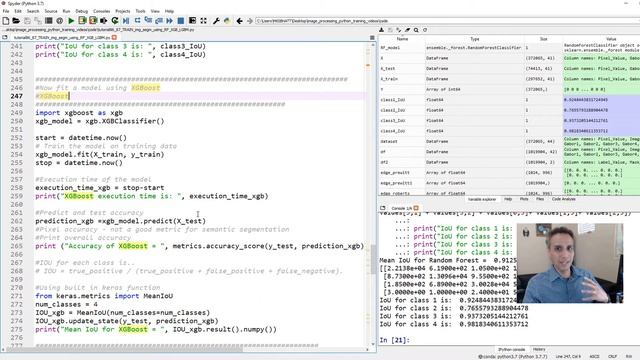Browse console tabs icon
The image size is (640, 360).
point(382,208)
